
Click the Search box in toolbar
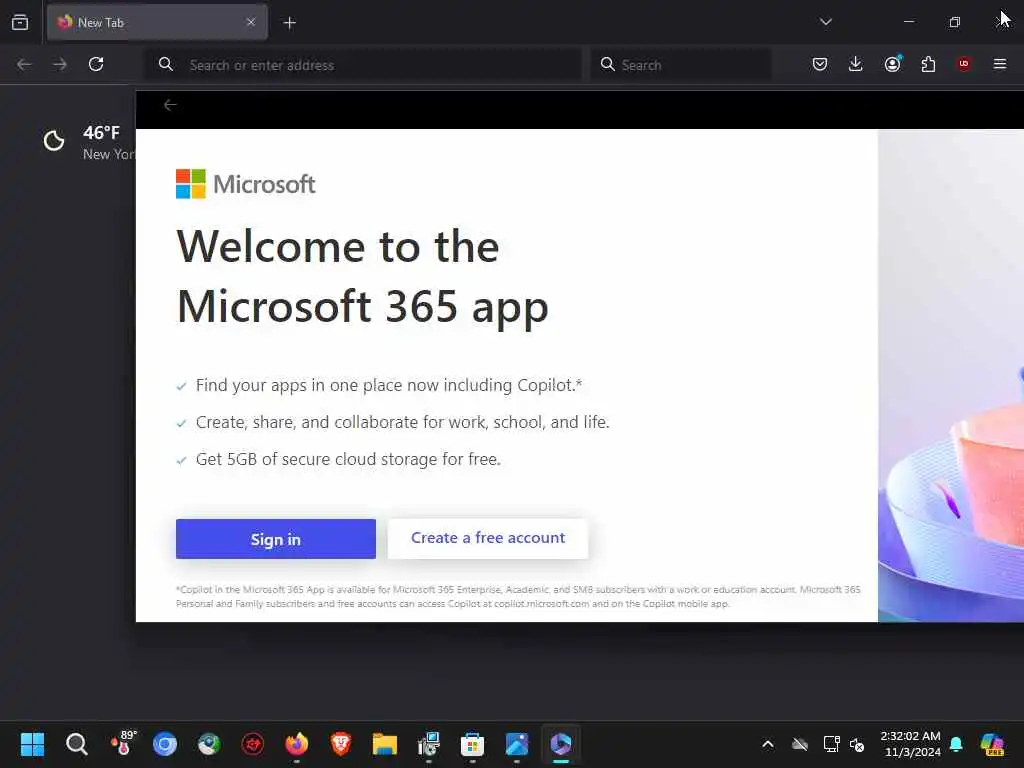click(x=680, y=65)
